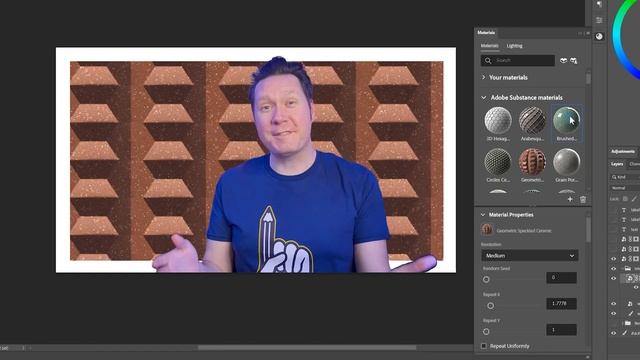Click the magnifier icon in material search

[x=488, y=60]
